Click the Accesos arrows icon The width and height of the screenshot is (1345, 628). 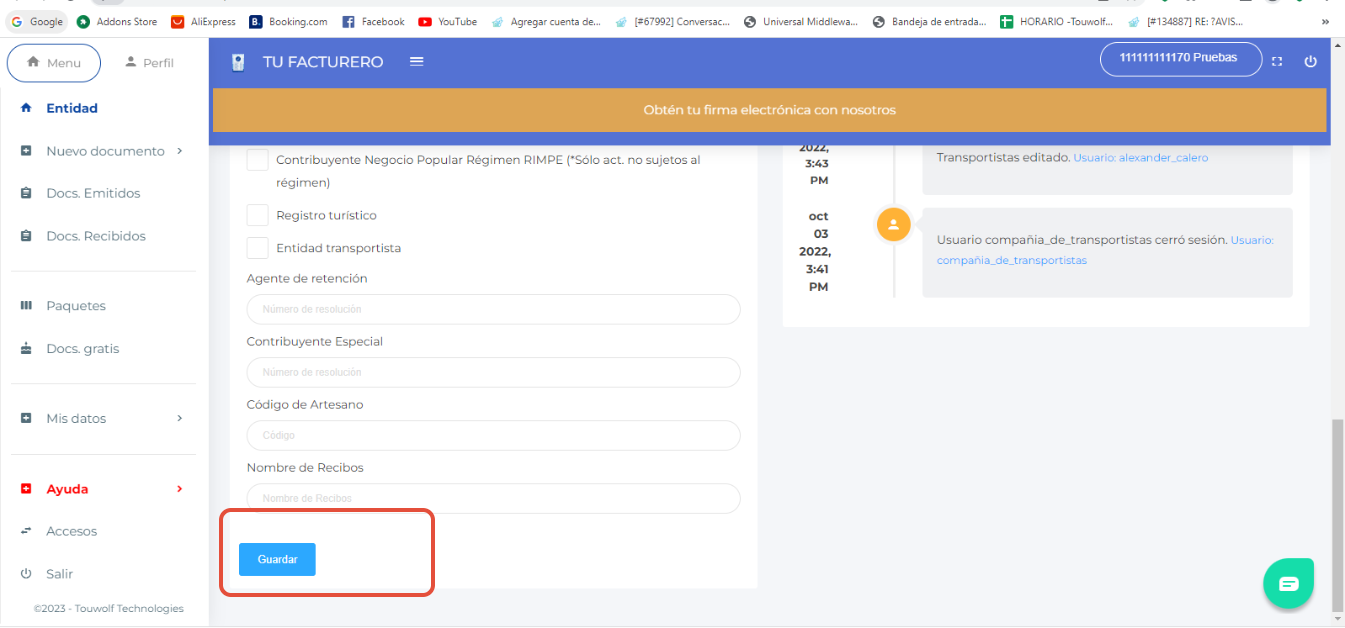26,531
